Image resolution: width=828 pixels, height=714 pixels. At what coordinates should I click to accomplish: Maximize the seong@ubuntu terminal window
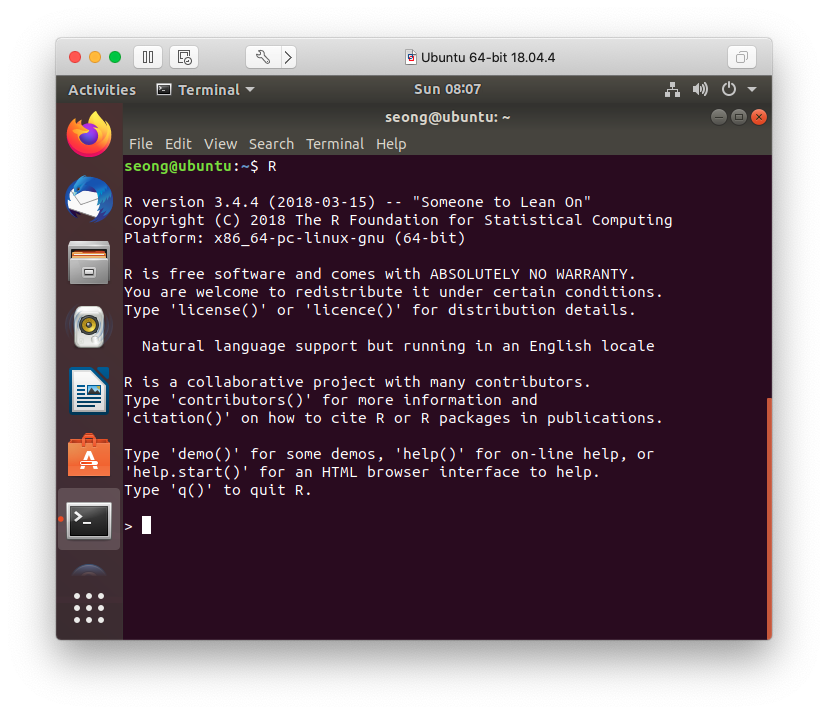click(x=739, y=117)
